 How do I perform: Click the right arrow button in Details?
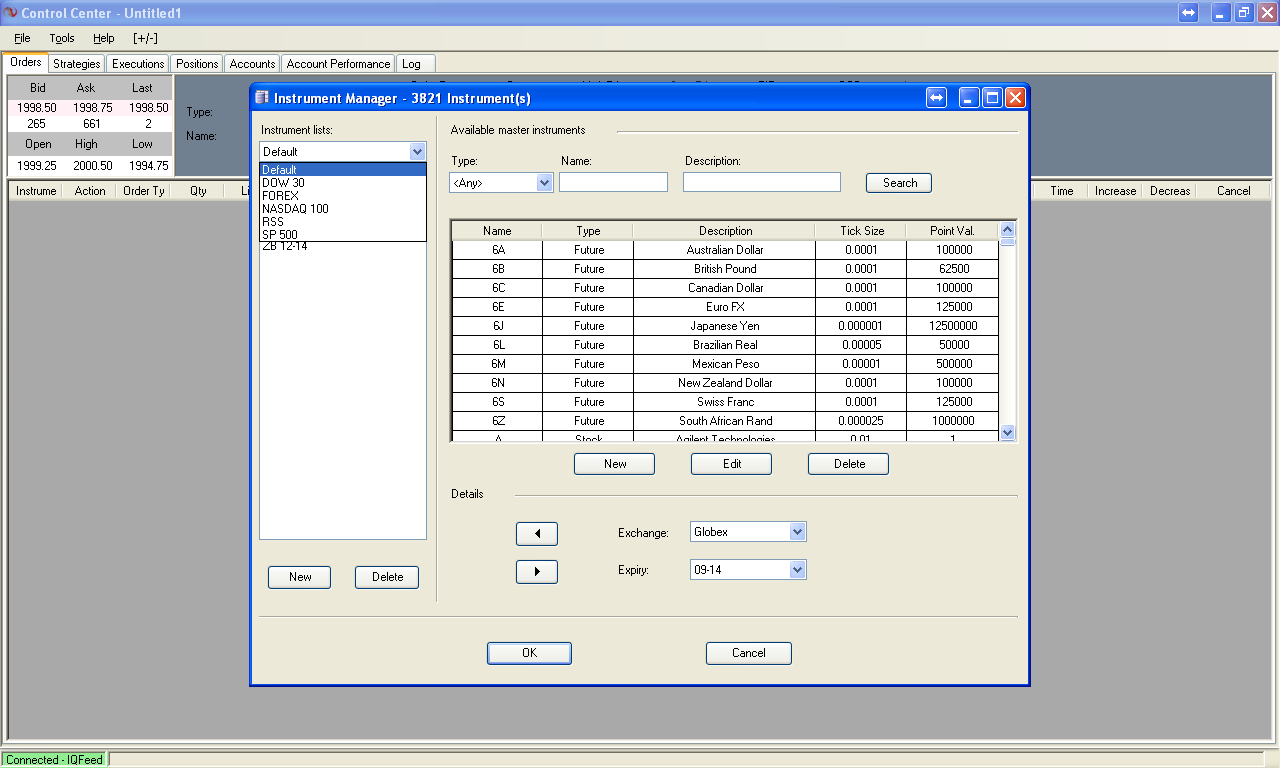pos(537,572)
